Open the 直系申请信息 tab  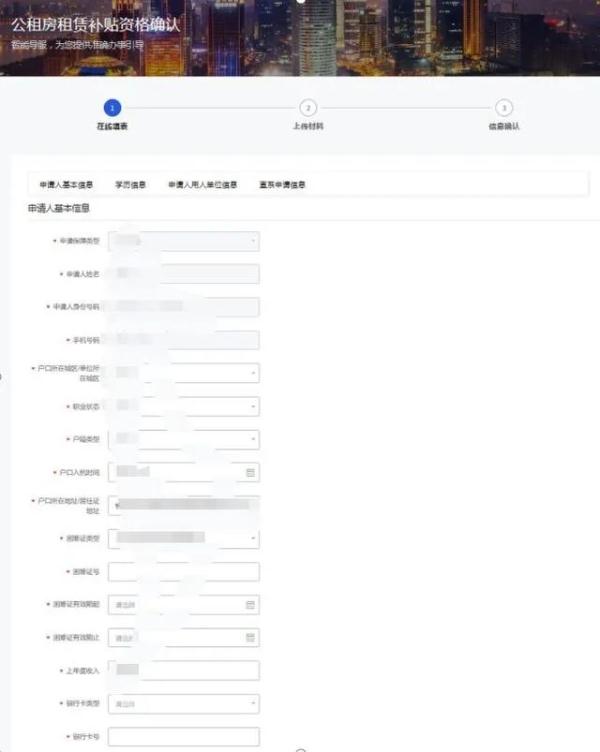pyautogui.click(x=282, y=185)
